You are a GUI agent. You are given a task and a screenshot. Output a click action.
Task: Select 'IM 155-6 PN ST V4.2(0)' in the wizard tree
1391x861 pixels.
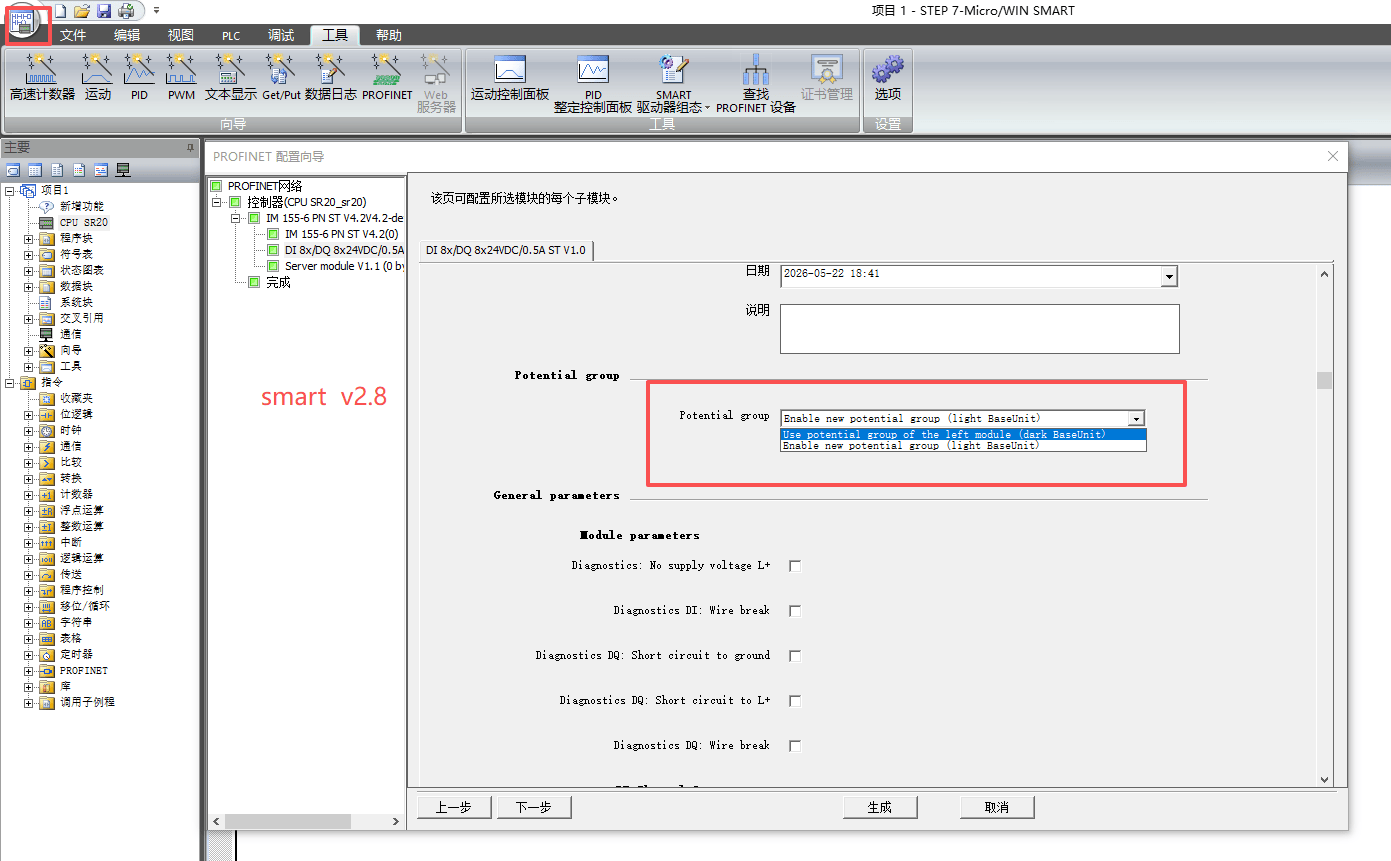333,234
